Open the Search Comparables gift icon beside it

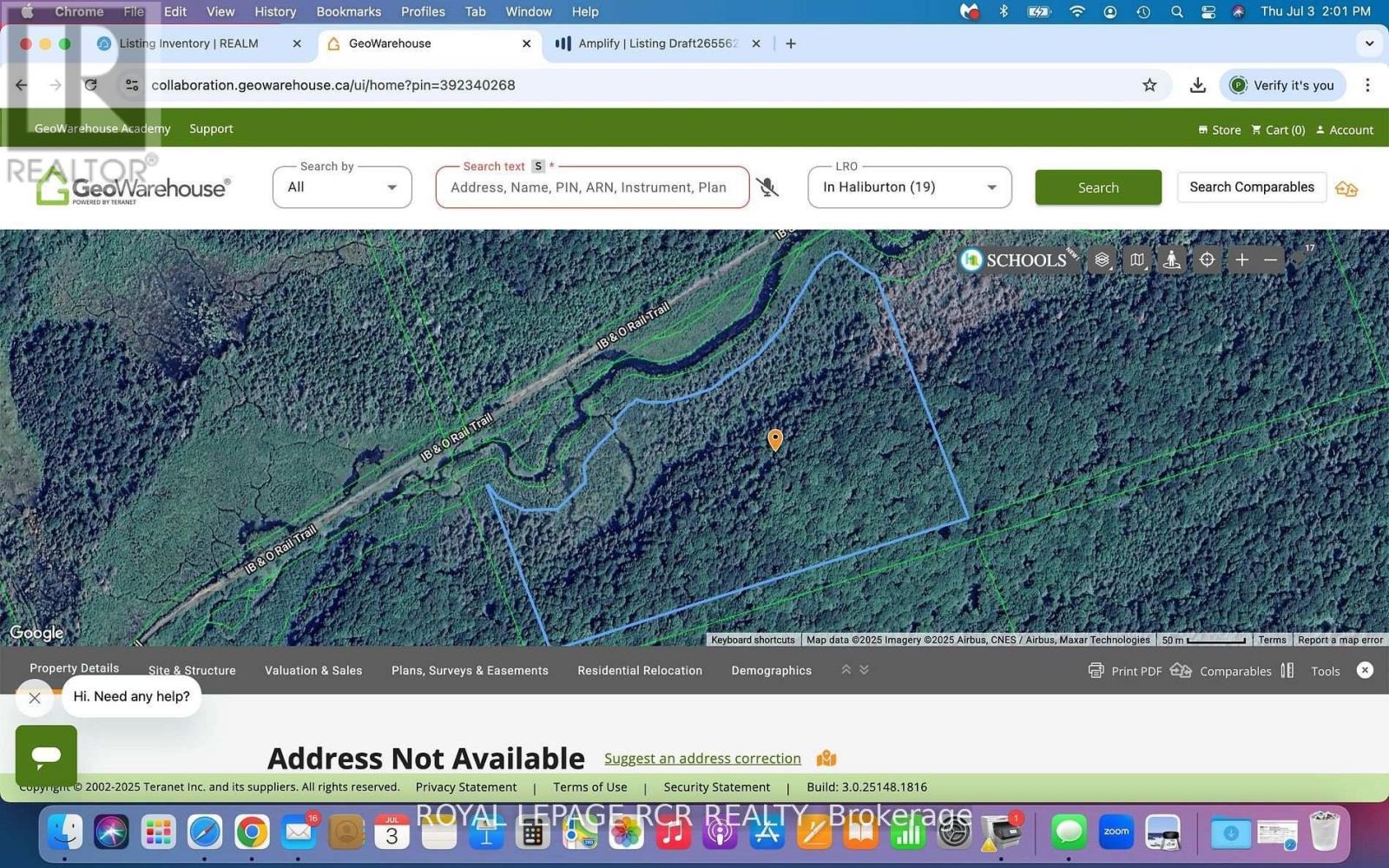(1346, 187)
